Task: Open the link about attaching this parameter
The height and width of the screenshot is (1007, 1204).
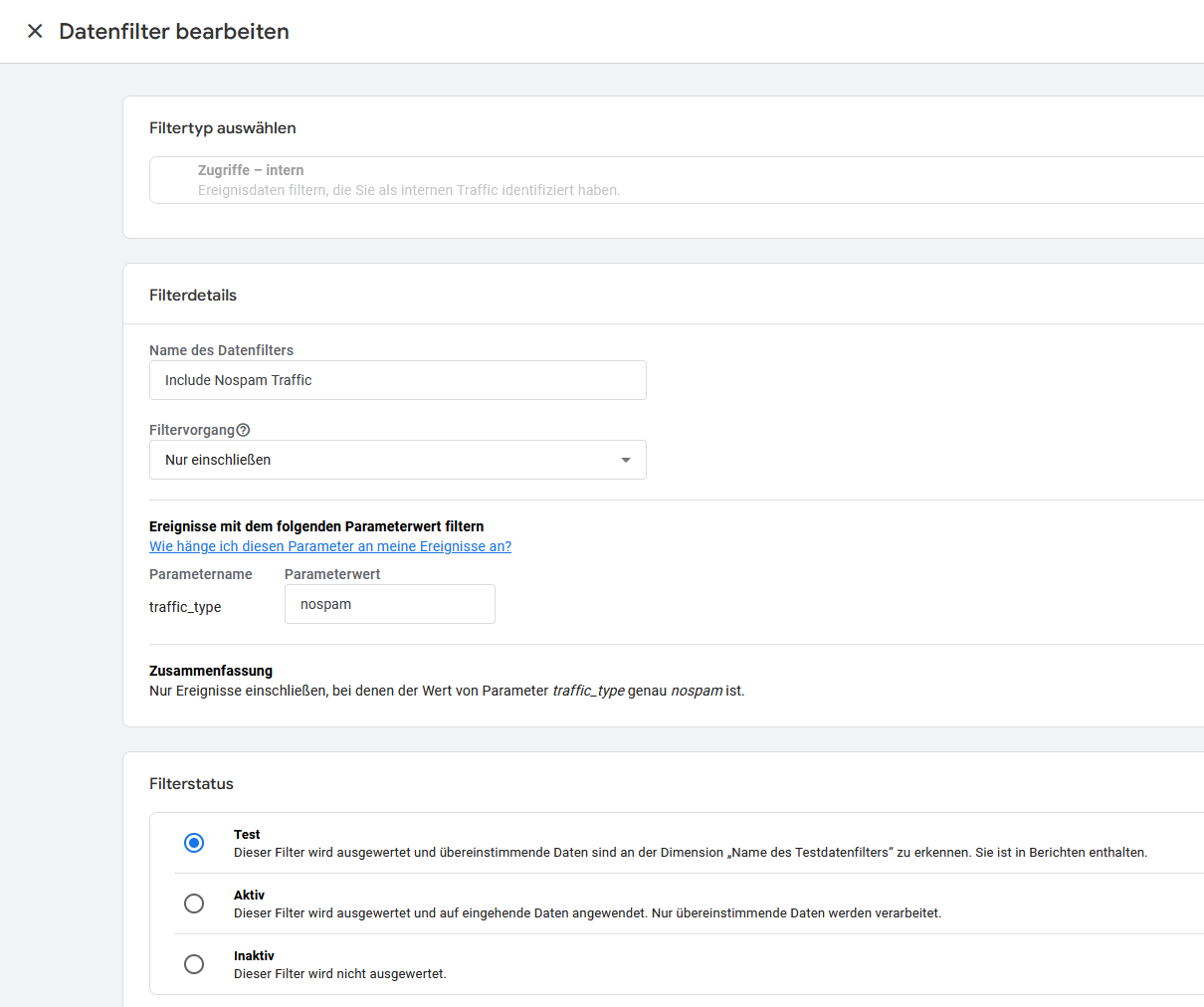Action: [x=330, y=546]
